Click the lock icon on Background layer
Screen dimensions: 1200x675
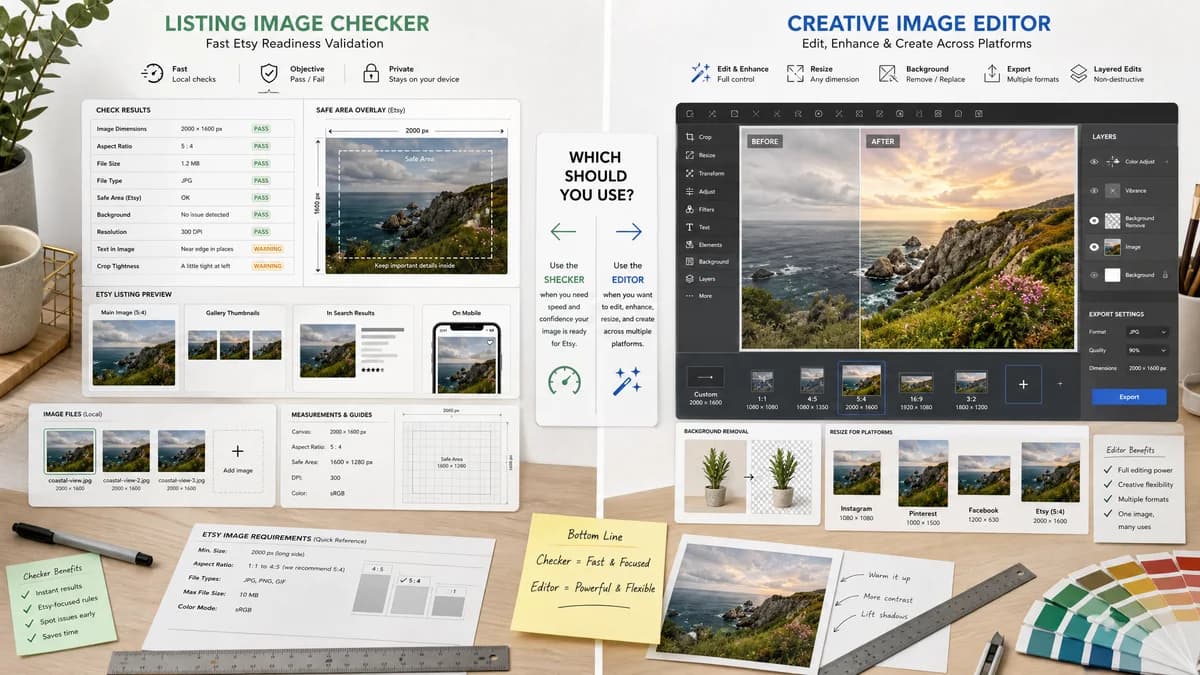[x=1165, y=274]
